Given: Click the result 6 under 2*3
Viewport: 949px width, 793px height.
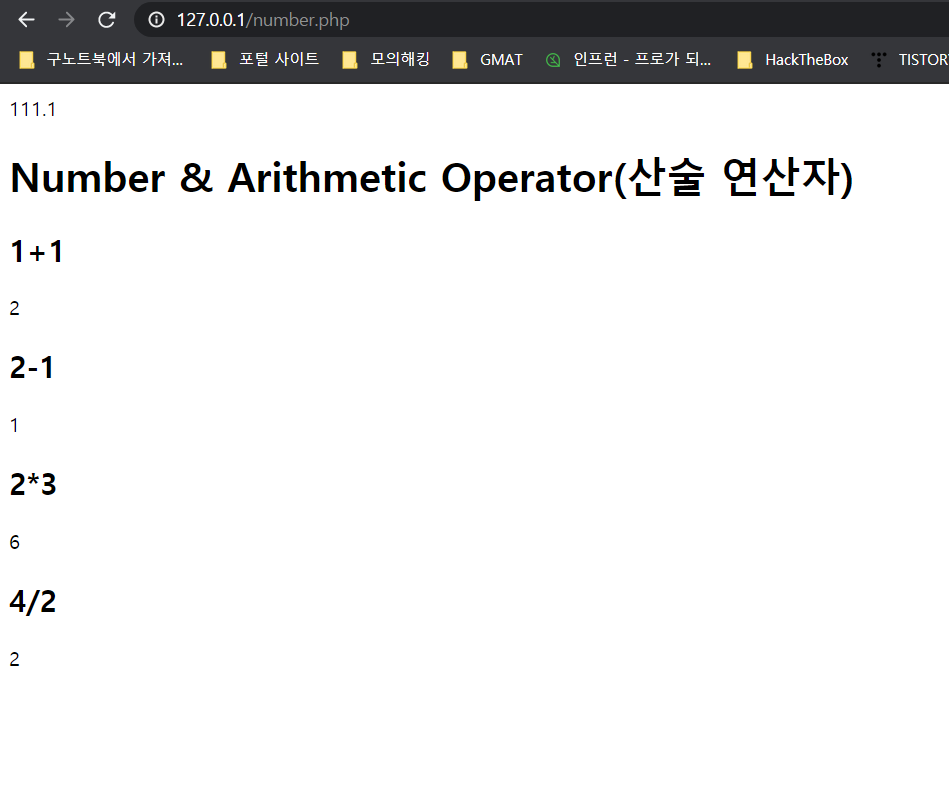Looking at the screenshot, I should [15, 542].
